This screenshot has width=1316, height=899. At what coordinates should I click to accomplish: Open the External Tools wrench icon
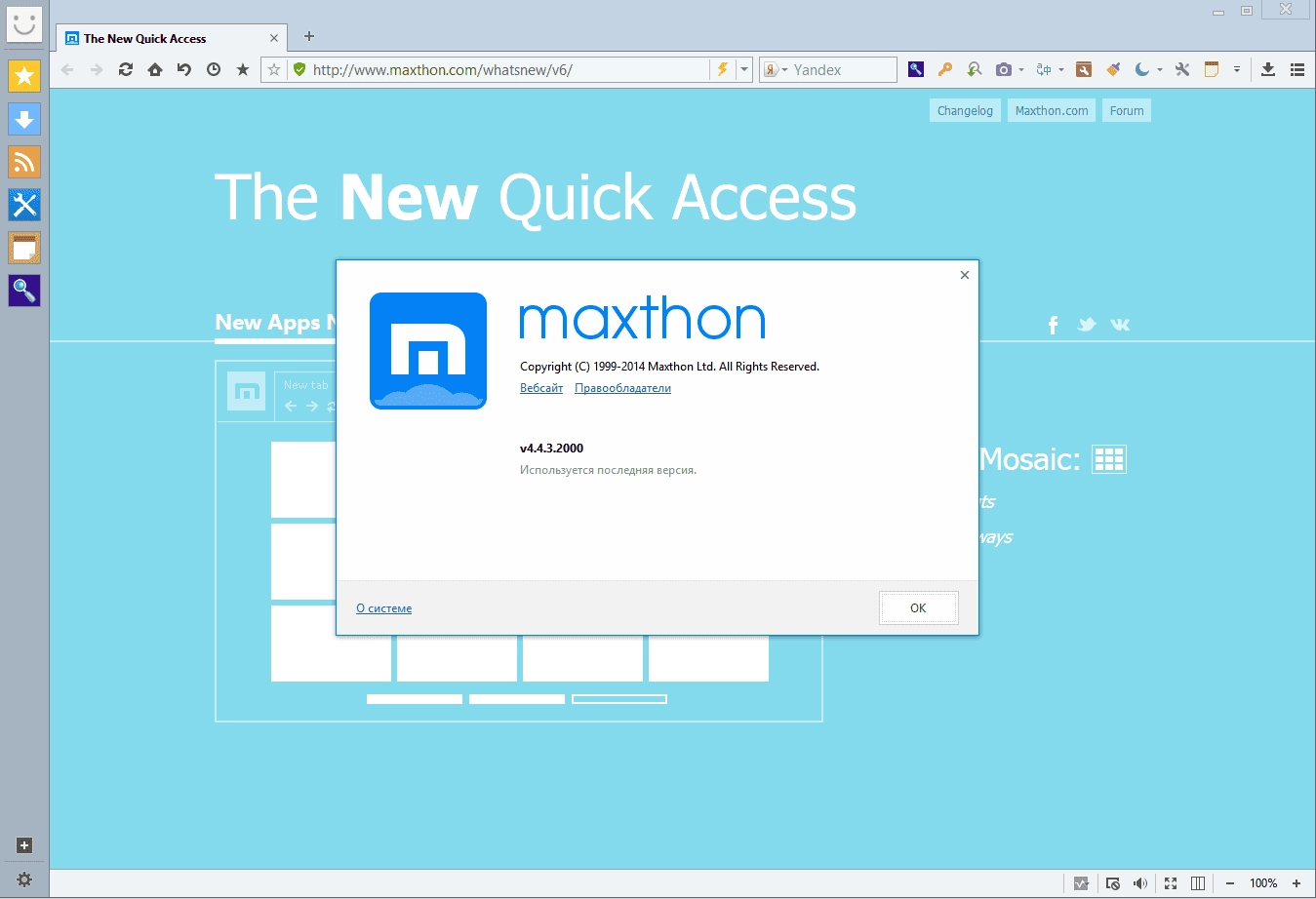click(1182, 69)
